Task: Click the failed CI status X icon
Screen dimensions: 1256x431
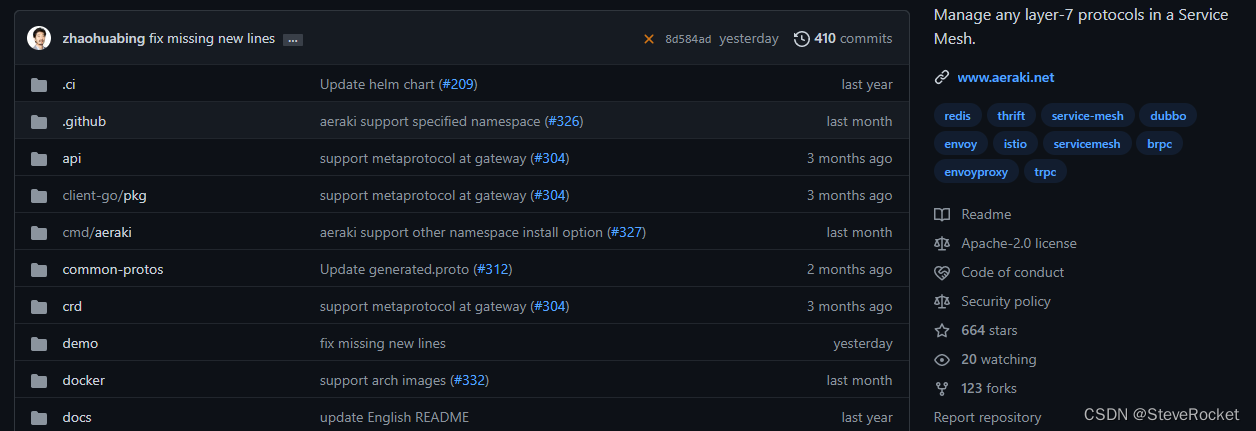Action: 649,39
